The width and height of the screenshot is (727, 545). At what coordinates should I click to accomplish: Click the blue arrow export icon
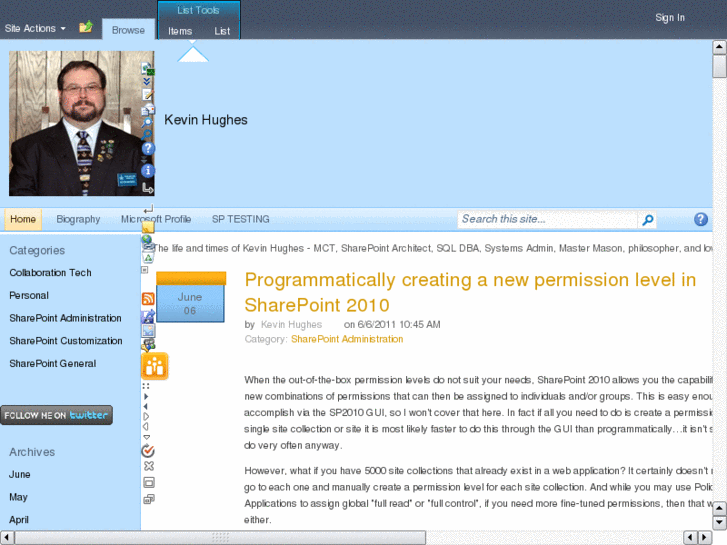click(x=148, y=316)
